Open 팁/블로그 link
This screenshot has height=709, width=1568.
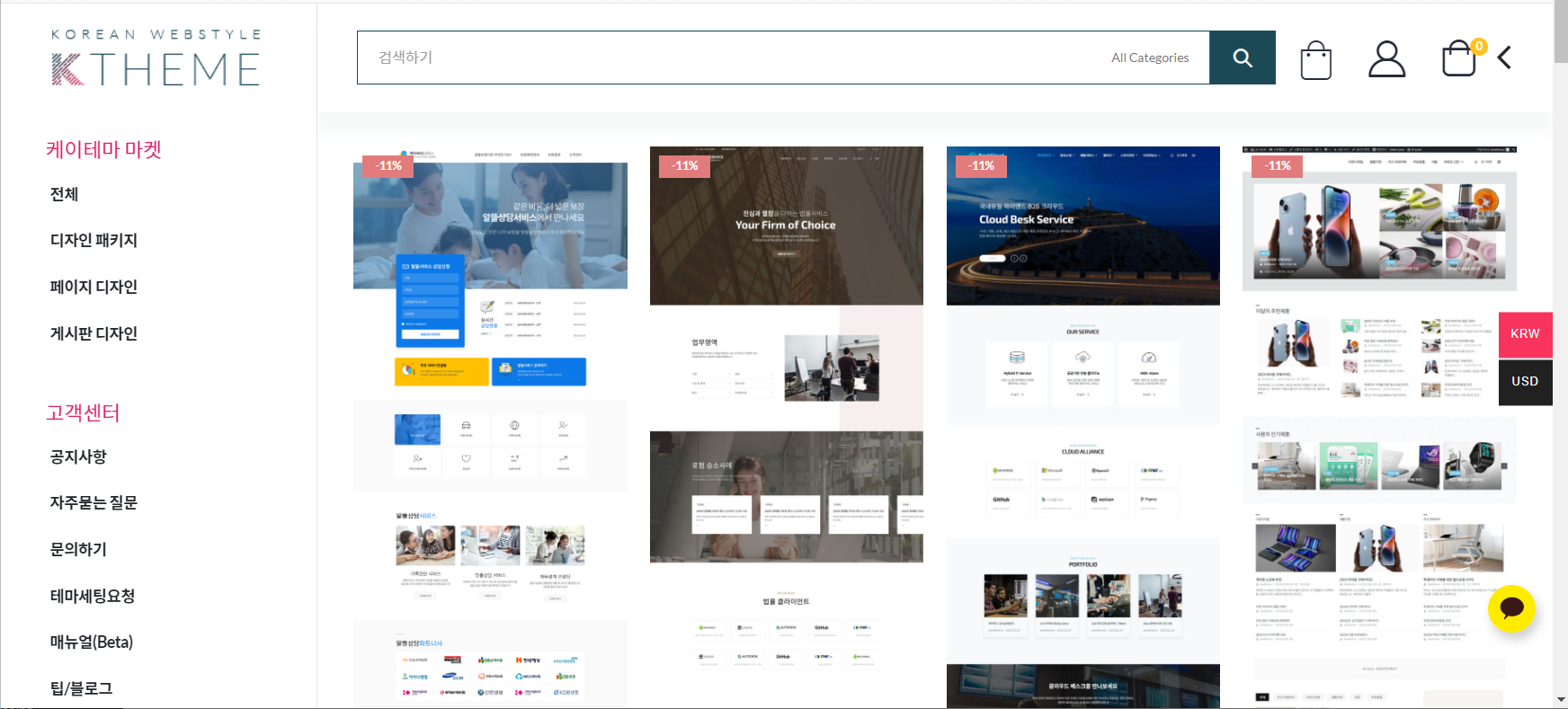click(81, 689)
